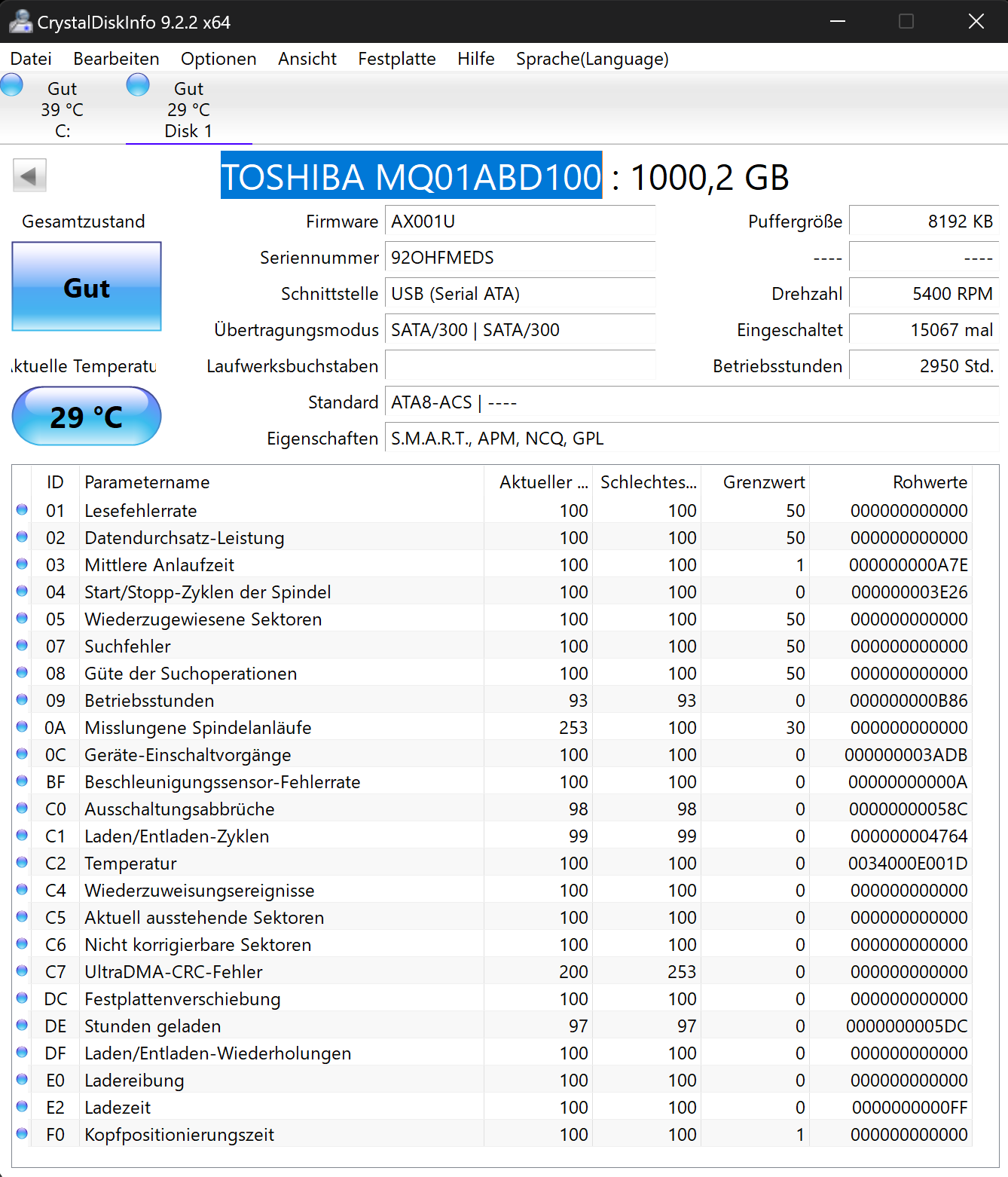Click the status dot for Festplattenverschiebung
Screen dimensions: 1008x1177
coord(22,998)
